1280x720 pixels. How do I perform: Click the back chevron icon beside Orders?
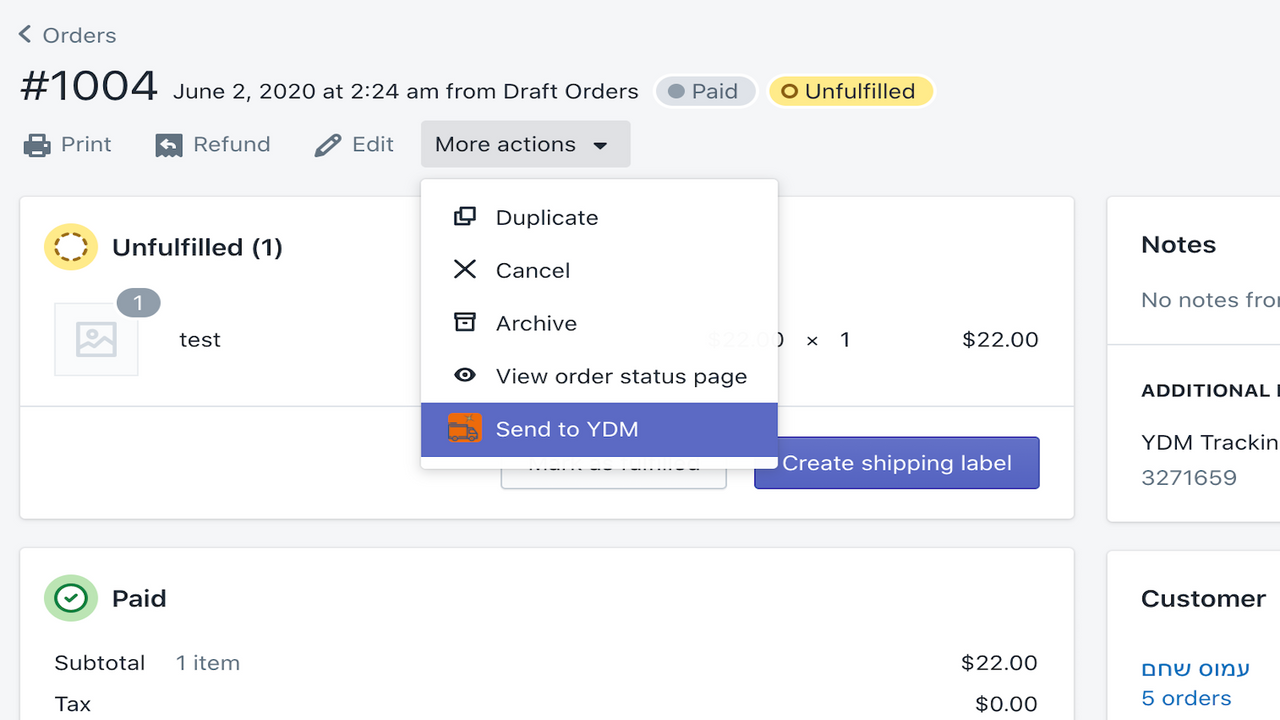click(x=25, y=34)
